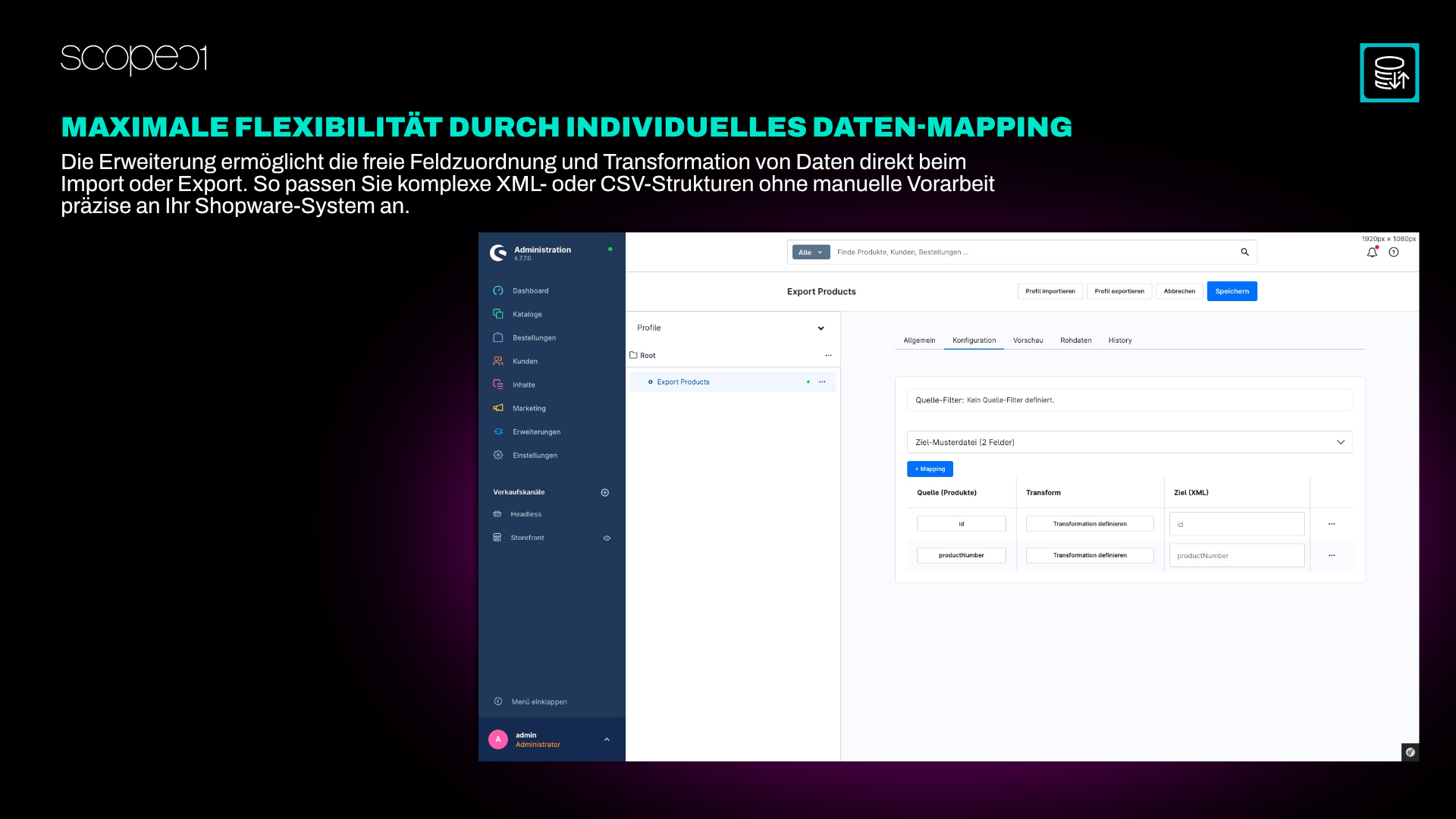Click the Profil exportieren button
The height and width of the screenshot is (819, 1456).
coord(1119,291)
